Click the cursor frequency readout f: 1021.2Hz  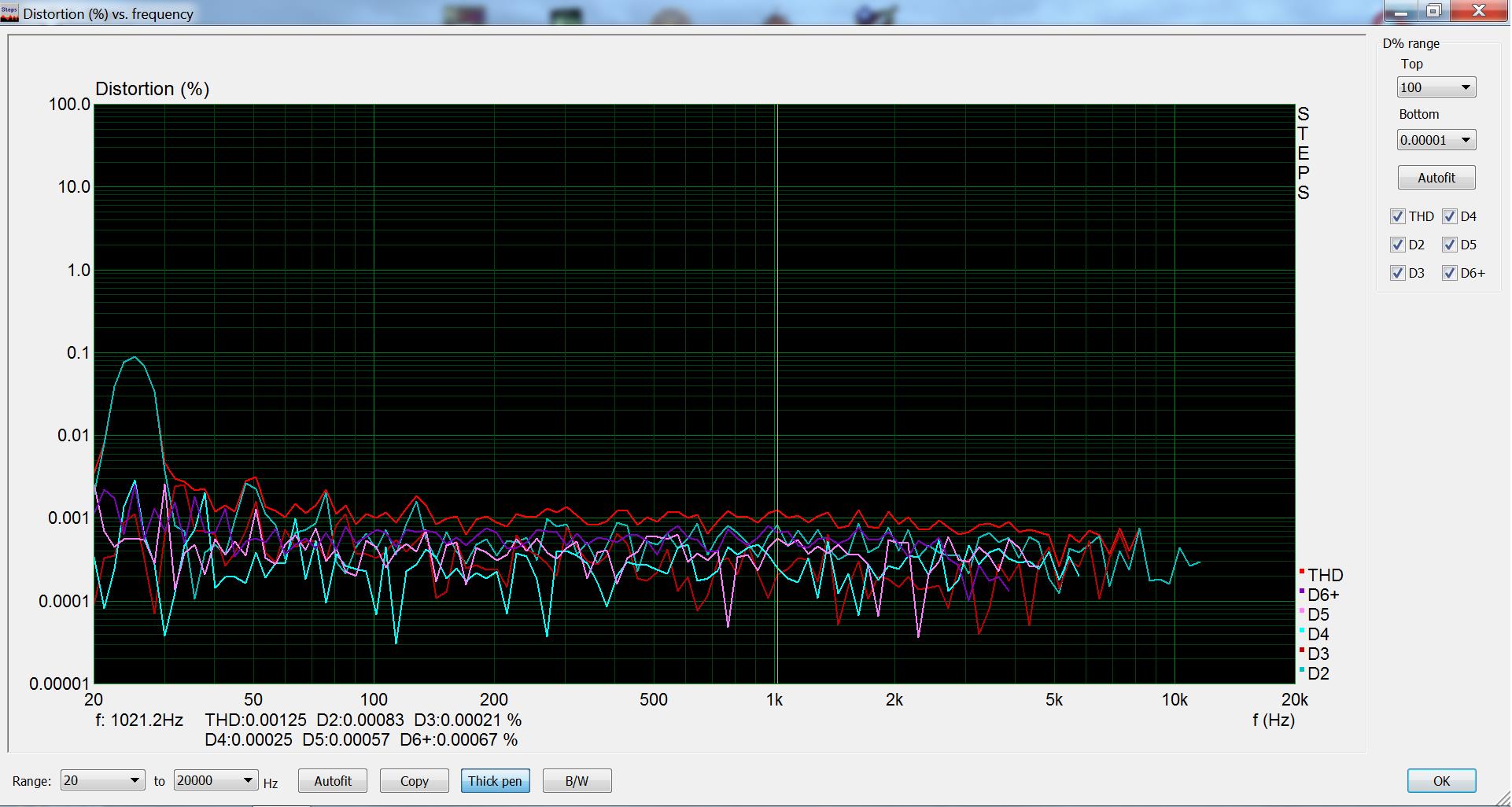[139, 720]
